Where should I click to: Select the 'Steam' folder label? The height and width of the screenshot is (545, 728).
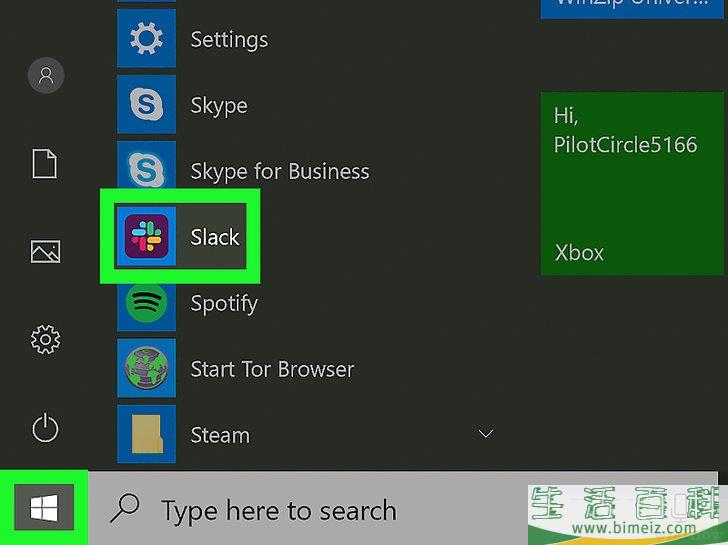tap(220, 435)
